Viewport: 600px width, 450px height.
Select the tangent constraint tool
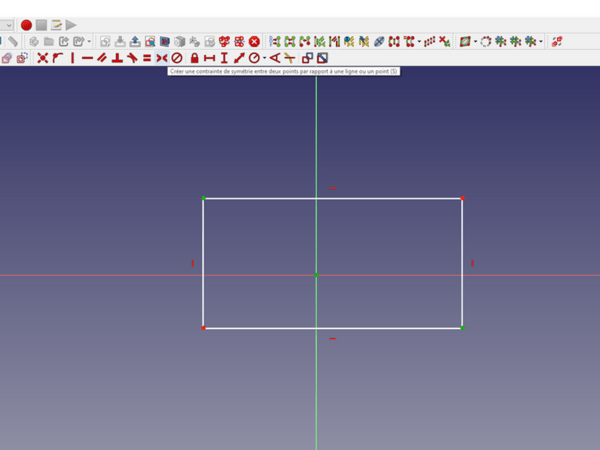[132, 59]
